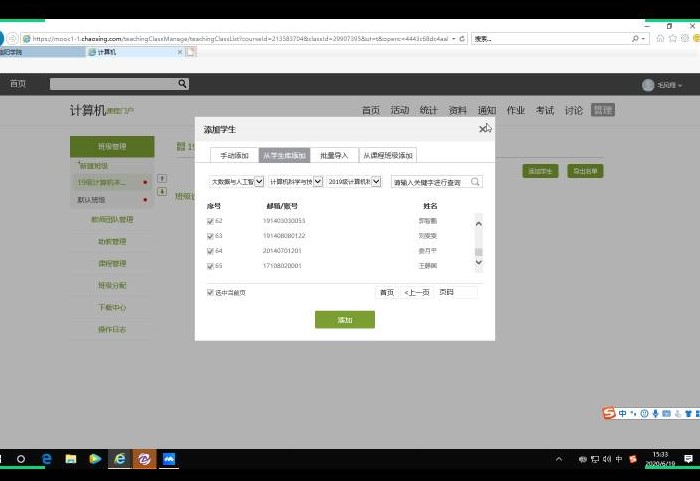This screenshot has height=481, width=700.
Task: Expand the 大数据与人工智能 dropdown
Action: pyautogui.click(x=259, y=182)
